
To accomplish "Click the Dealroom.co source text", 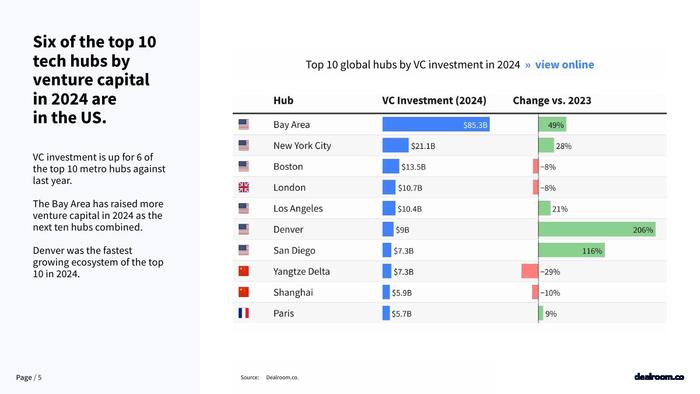I will coord(282,377).
